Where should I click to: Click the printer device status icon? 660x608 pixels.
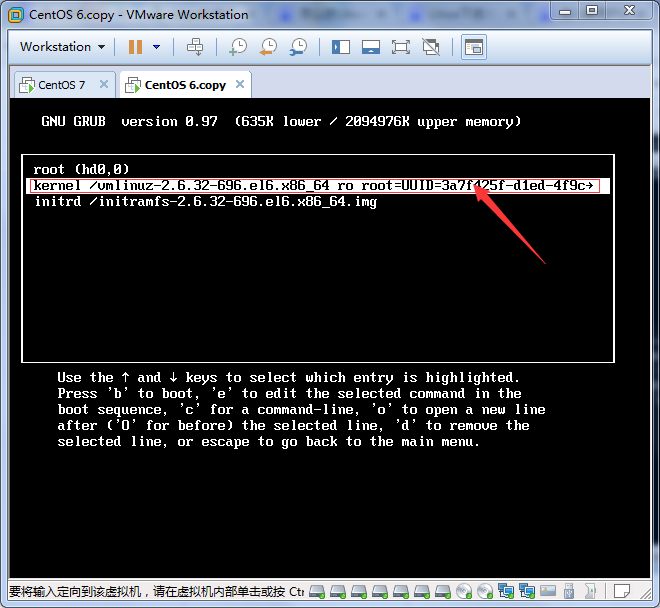coord(548,592)
